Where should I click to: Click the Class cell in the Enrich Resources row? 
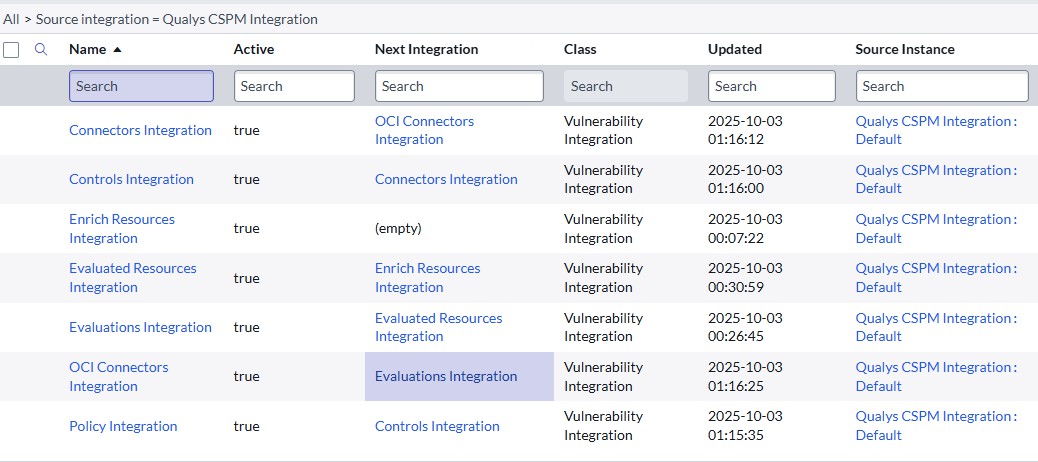point(603,228)
